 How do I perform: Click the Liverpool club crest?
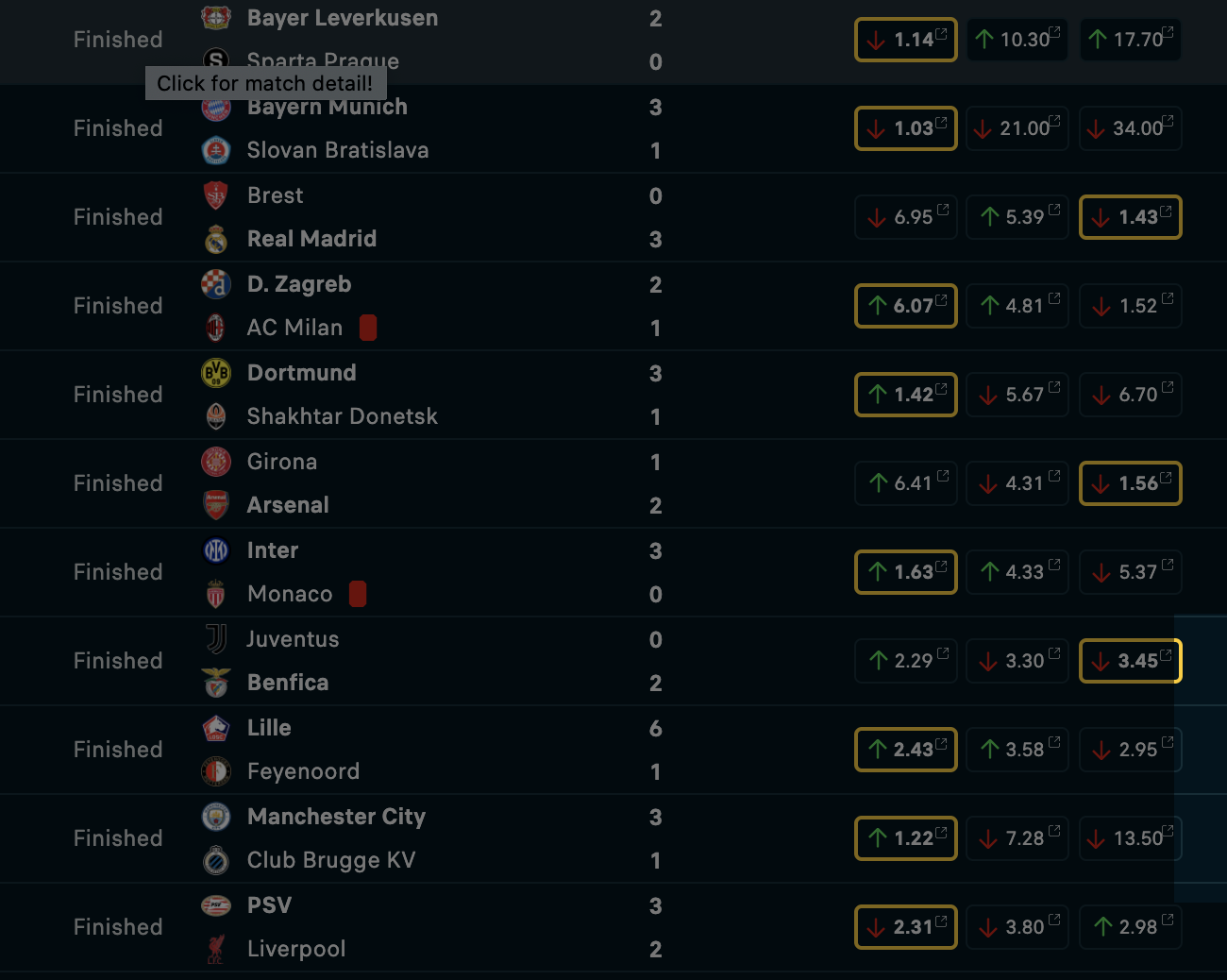click(x=216, y=949)
